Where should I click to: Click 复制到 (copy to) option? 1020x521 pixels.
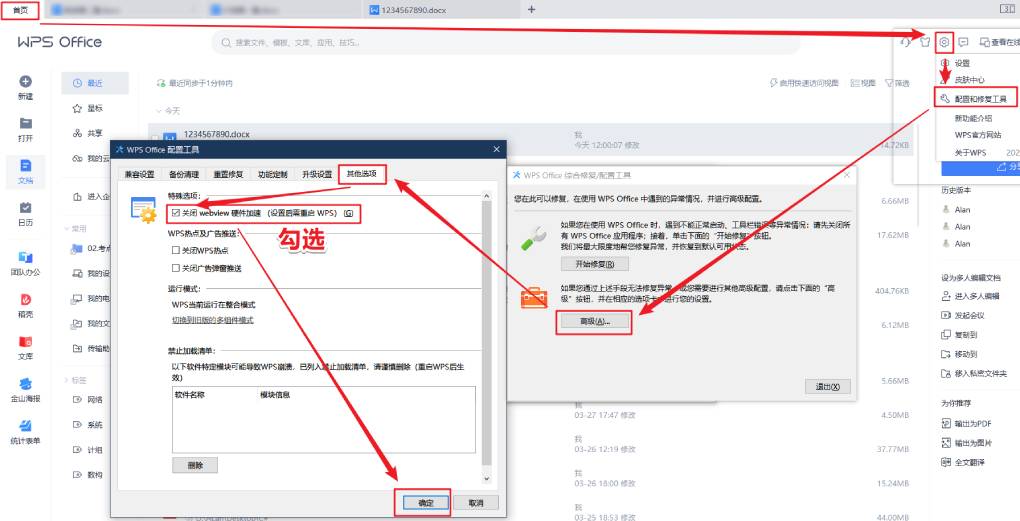pyautogui.click(x=960, y=335)
